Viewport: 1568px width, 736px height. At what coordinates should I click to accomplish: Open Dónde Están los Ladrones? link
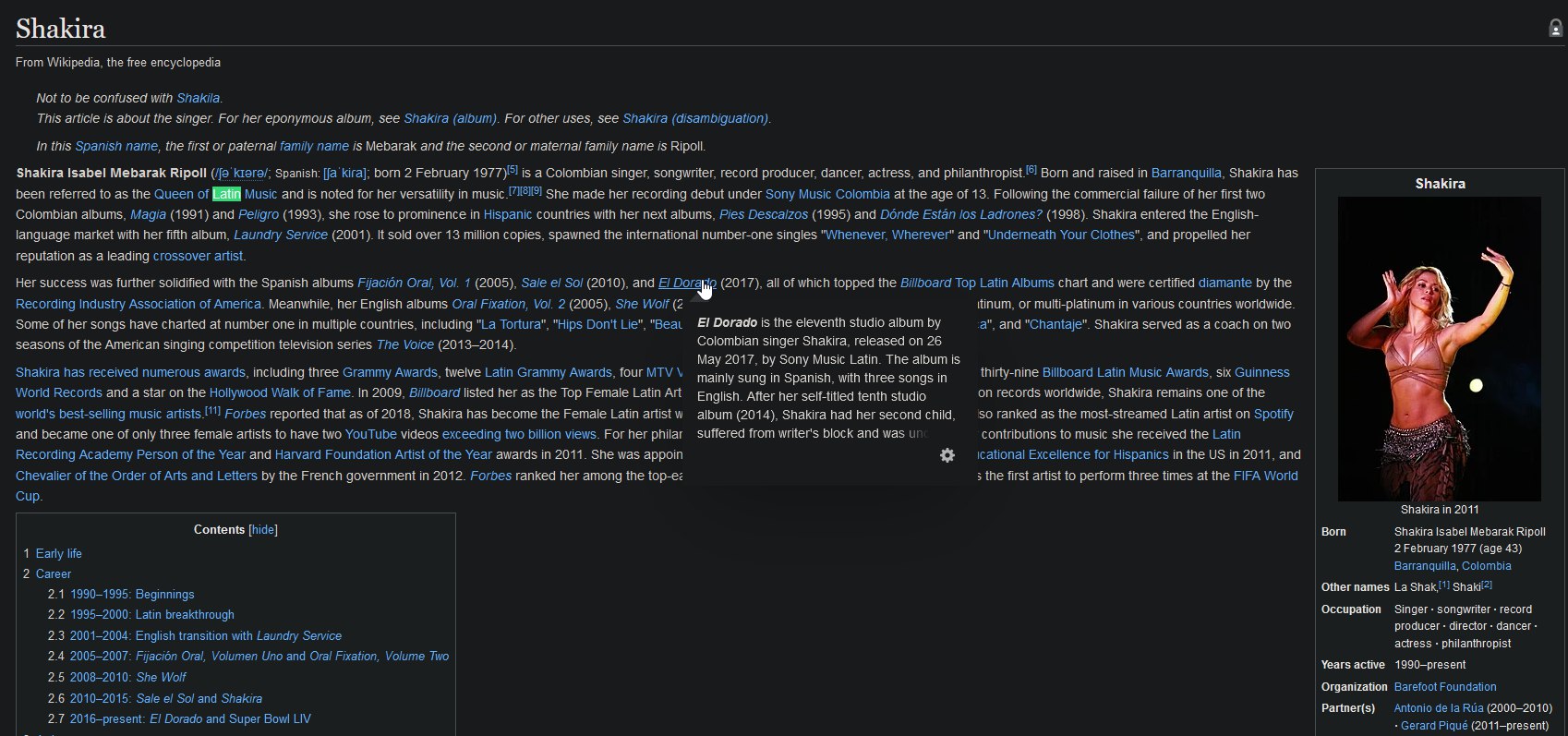961,214
